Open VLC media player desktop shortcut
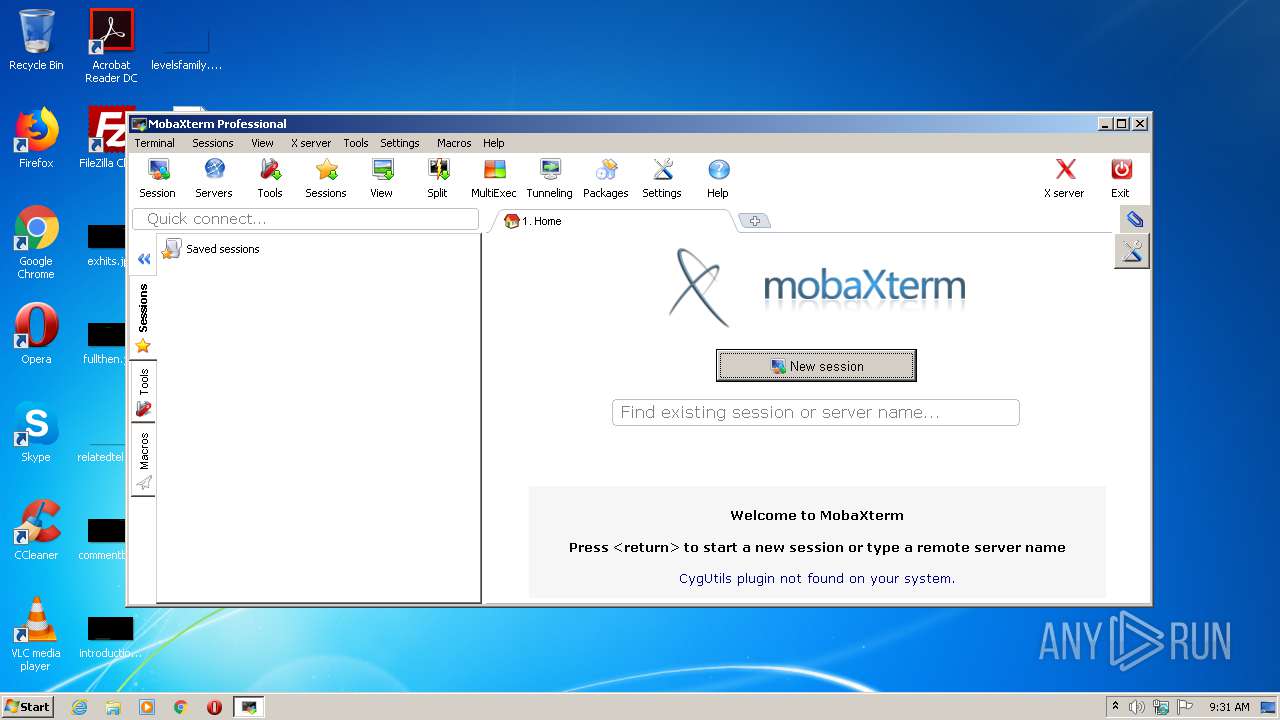The image size is (1280, 720). pos(36,634)
